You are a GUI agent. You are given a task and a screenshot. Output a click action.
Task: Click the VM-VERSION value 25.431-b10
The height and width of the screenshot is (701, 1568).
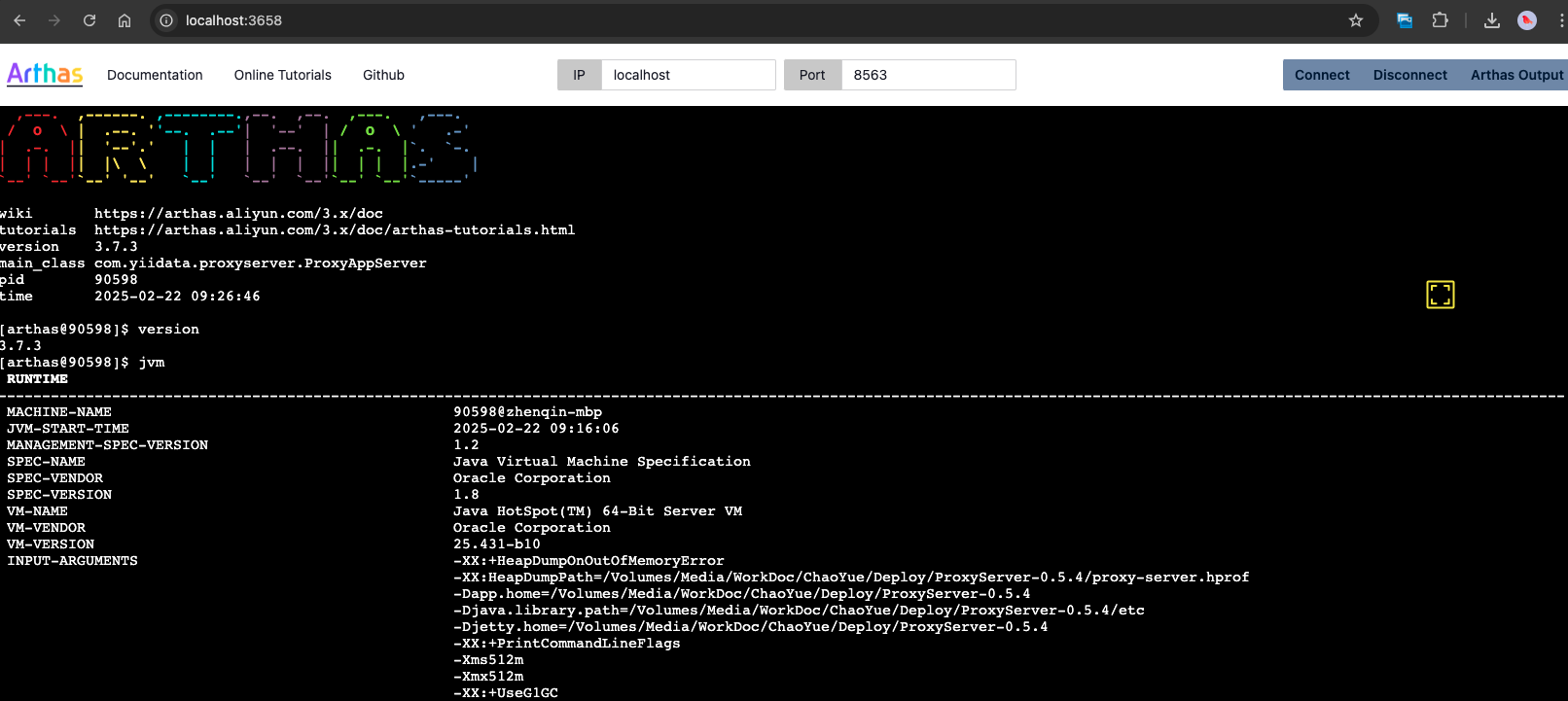(x=496, y=543)
